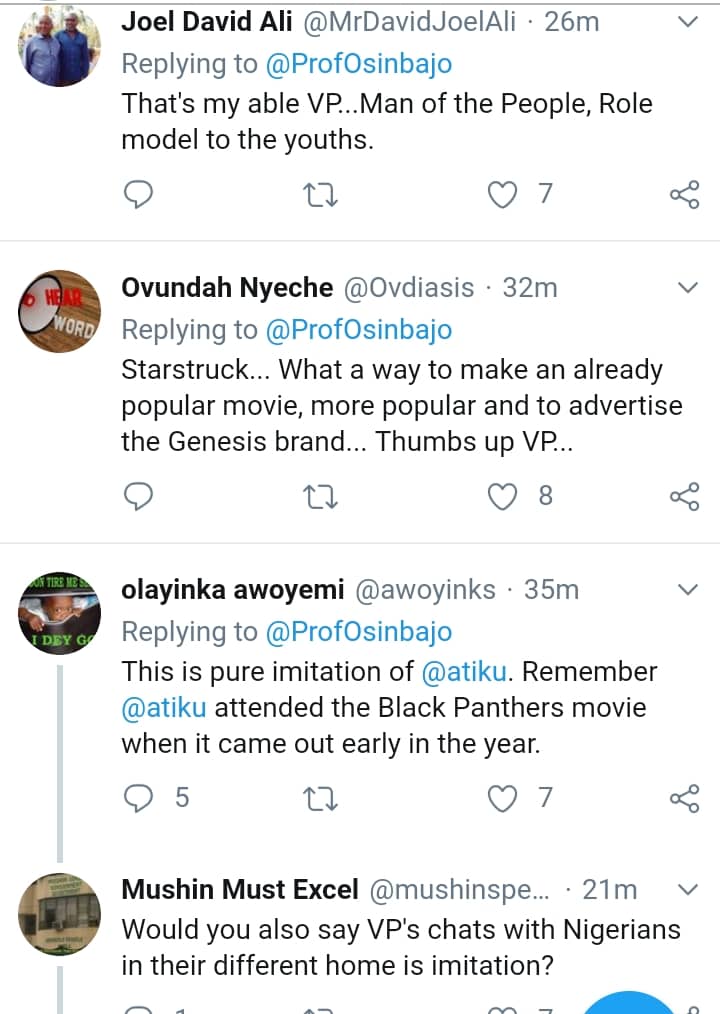Reply to Joel David Ali's tweet

tap(138, 193)
